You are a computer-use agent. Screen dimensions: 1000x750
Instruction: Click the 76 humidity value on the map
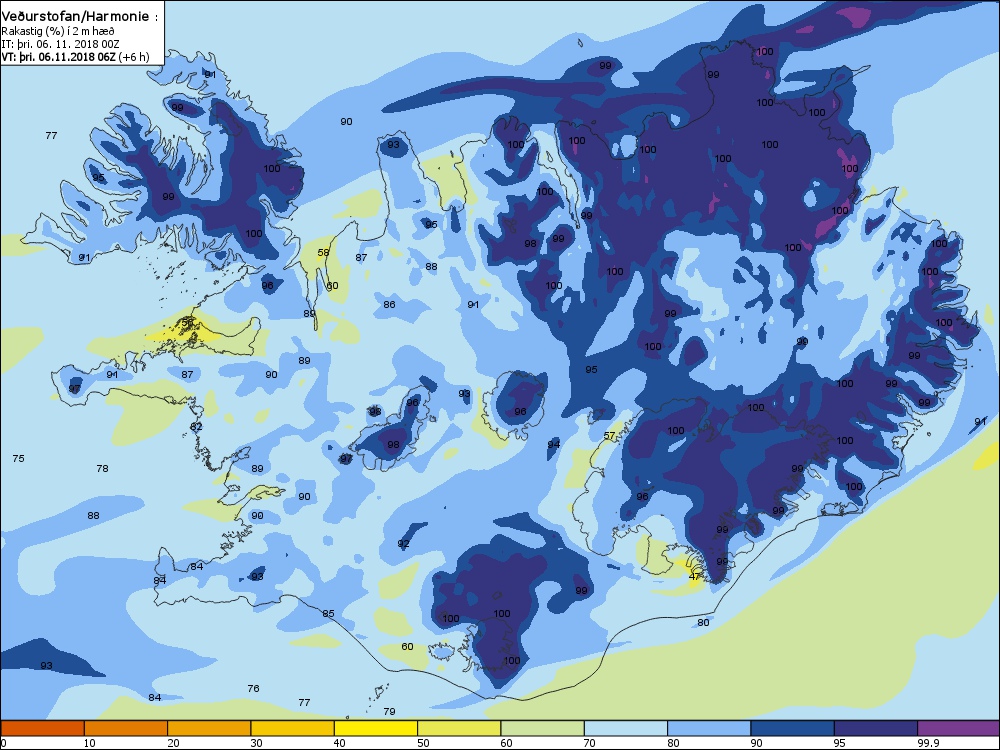[253, 688]
